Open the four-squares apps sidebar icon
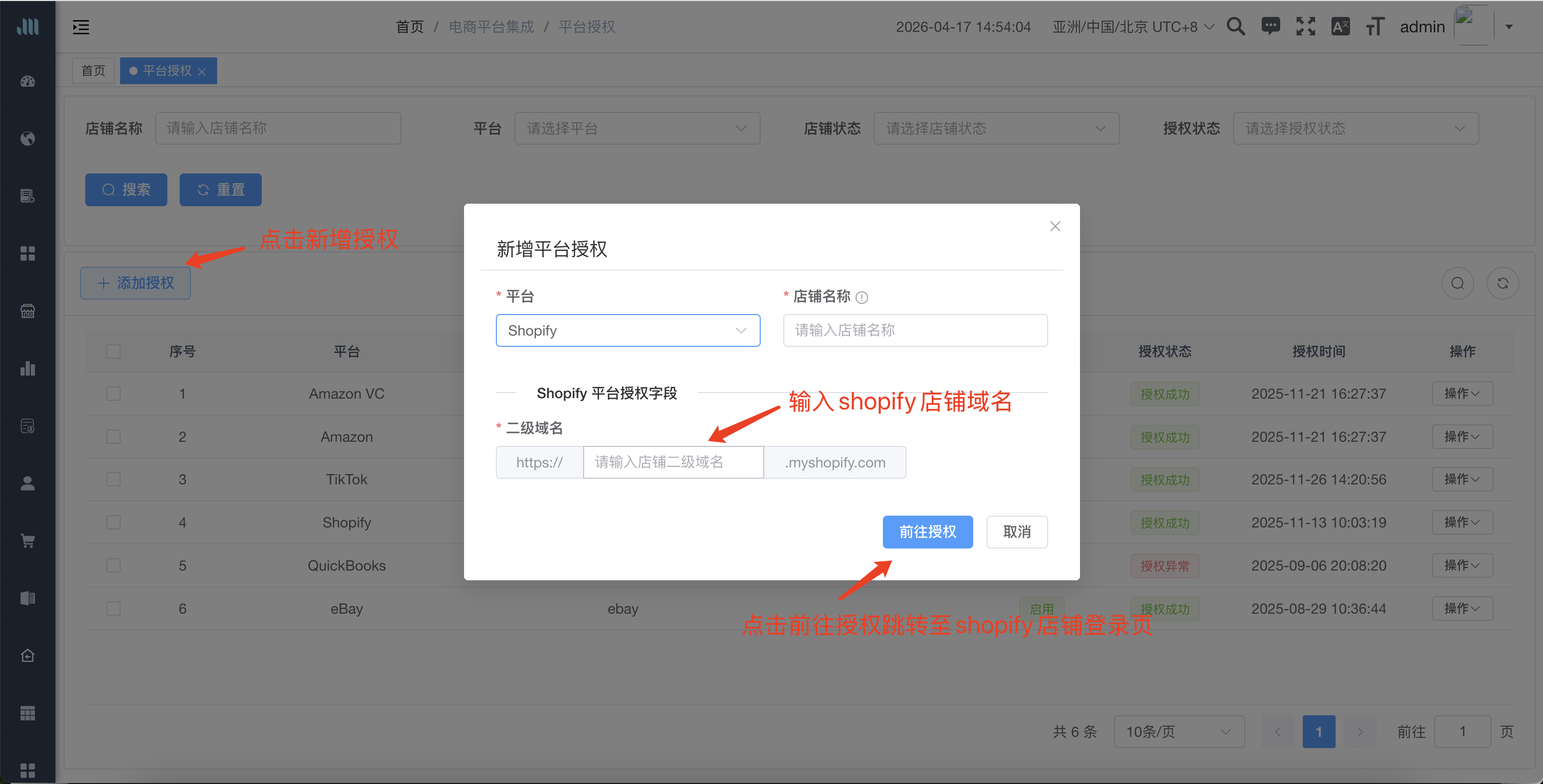 tap(28, 253)
